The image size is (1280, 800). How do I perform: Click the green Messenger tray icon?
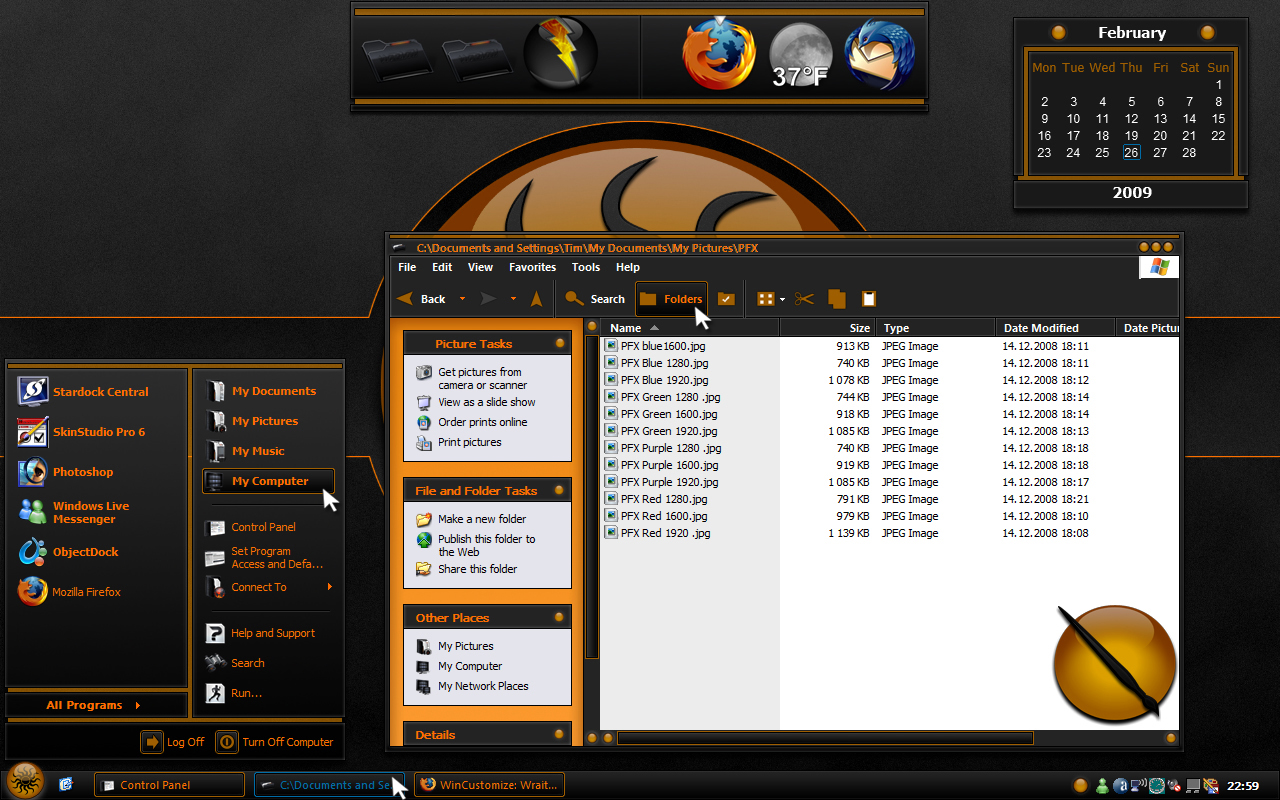tap(1102, 786)
